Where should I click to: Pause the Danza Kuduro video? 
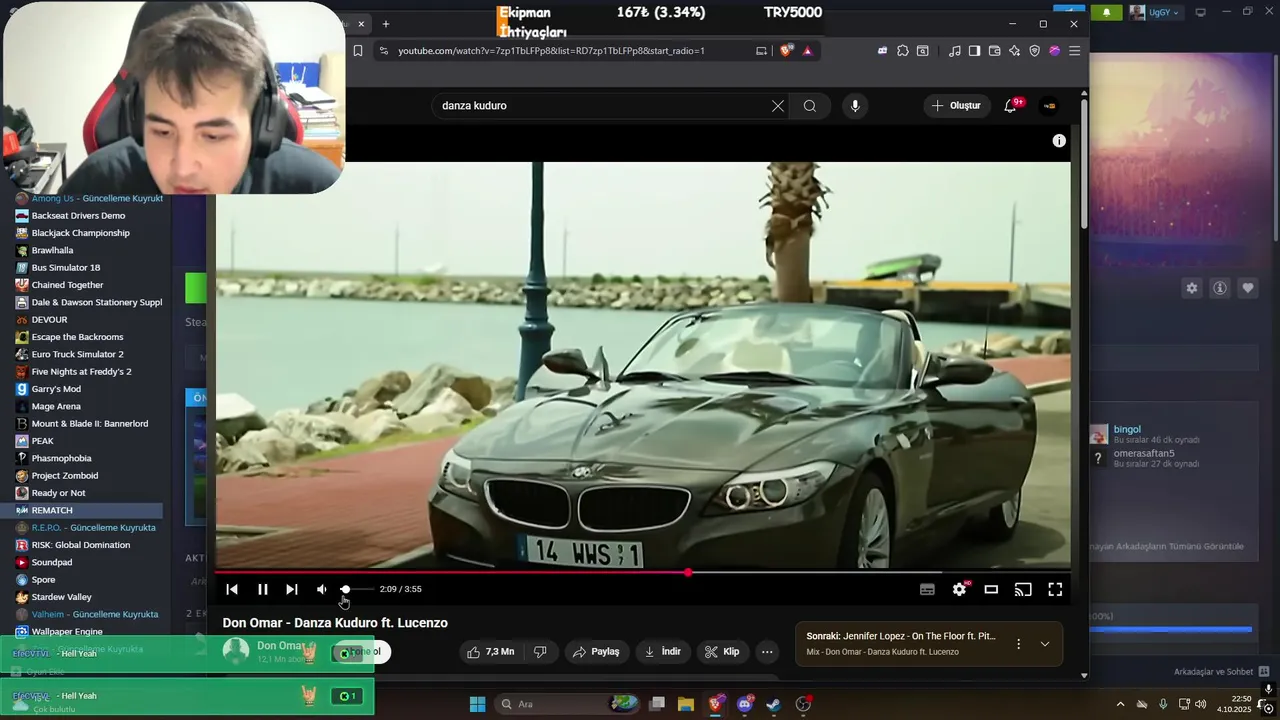tap(262, 589)
